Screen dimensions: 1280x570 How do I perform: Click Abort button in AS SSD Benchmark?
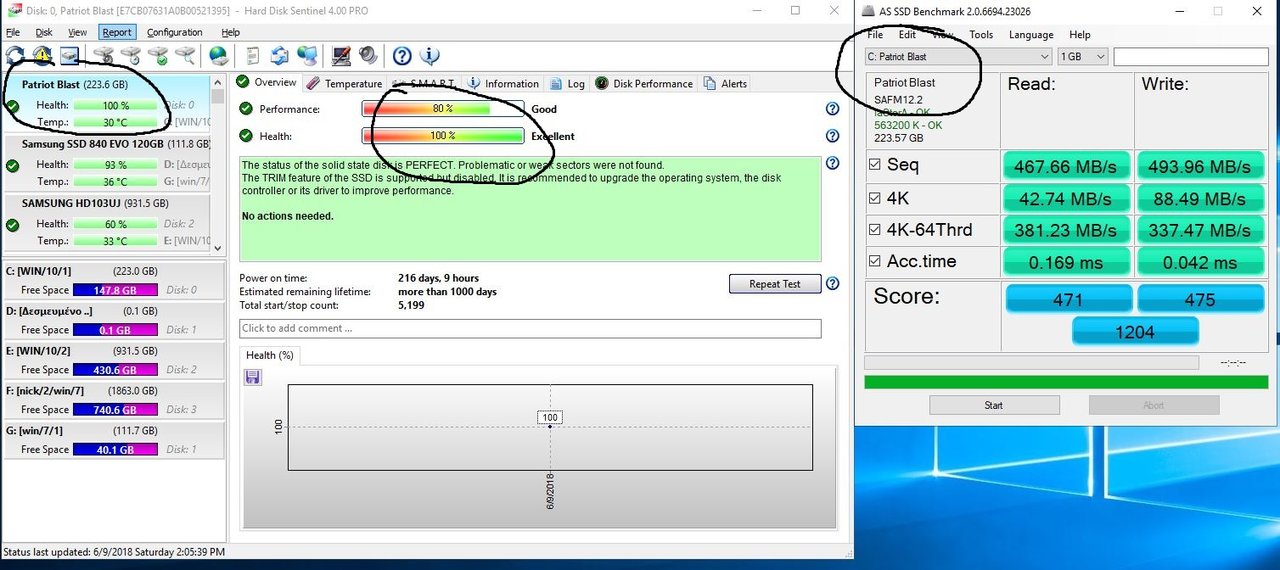[x=1154, y=405]
